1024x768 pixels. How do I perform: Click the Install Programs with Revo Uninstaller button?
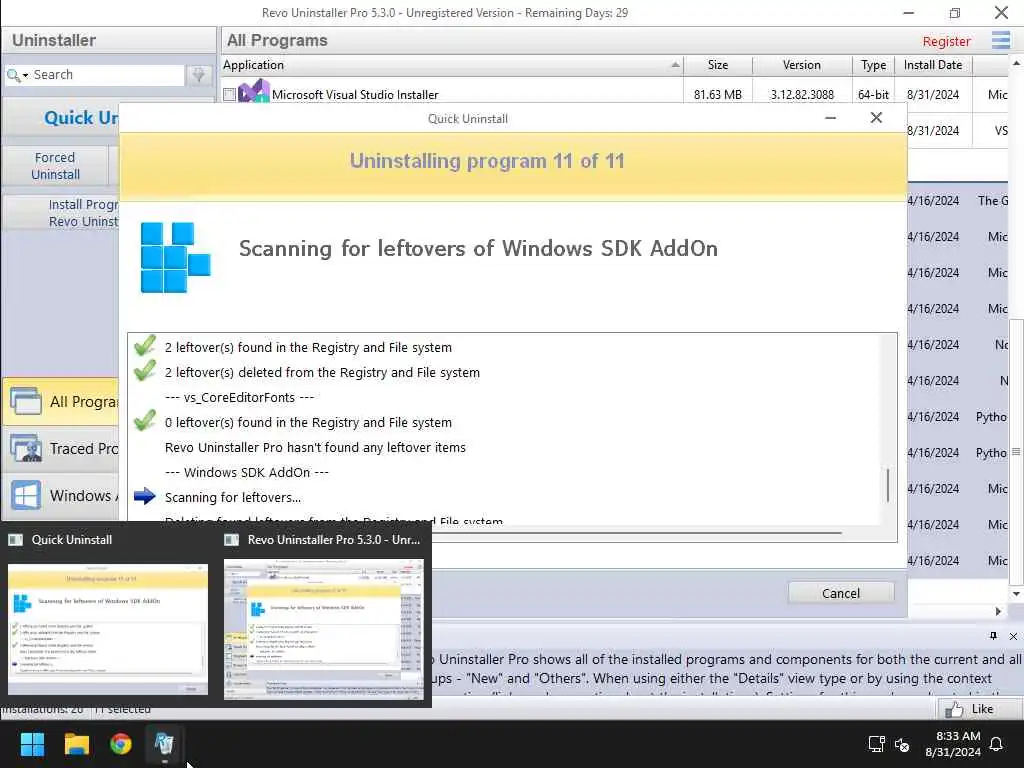pyautogui.click(x=62, y=213)
